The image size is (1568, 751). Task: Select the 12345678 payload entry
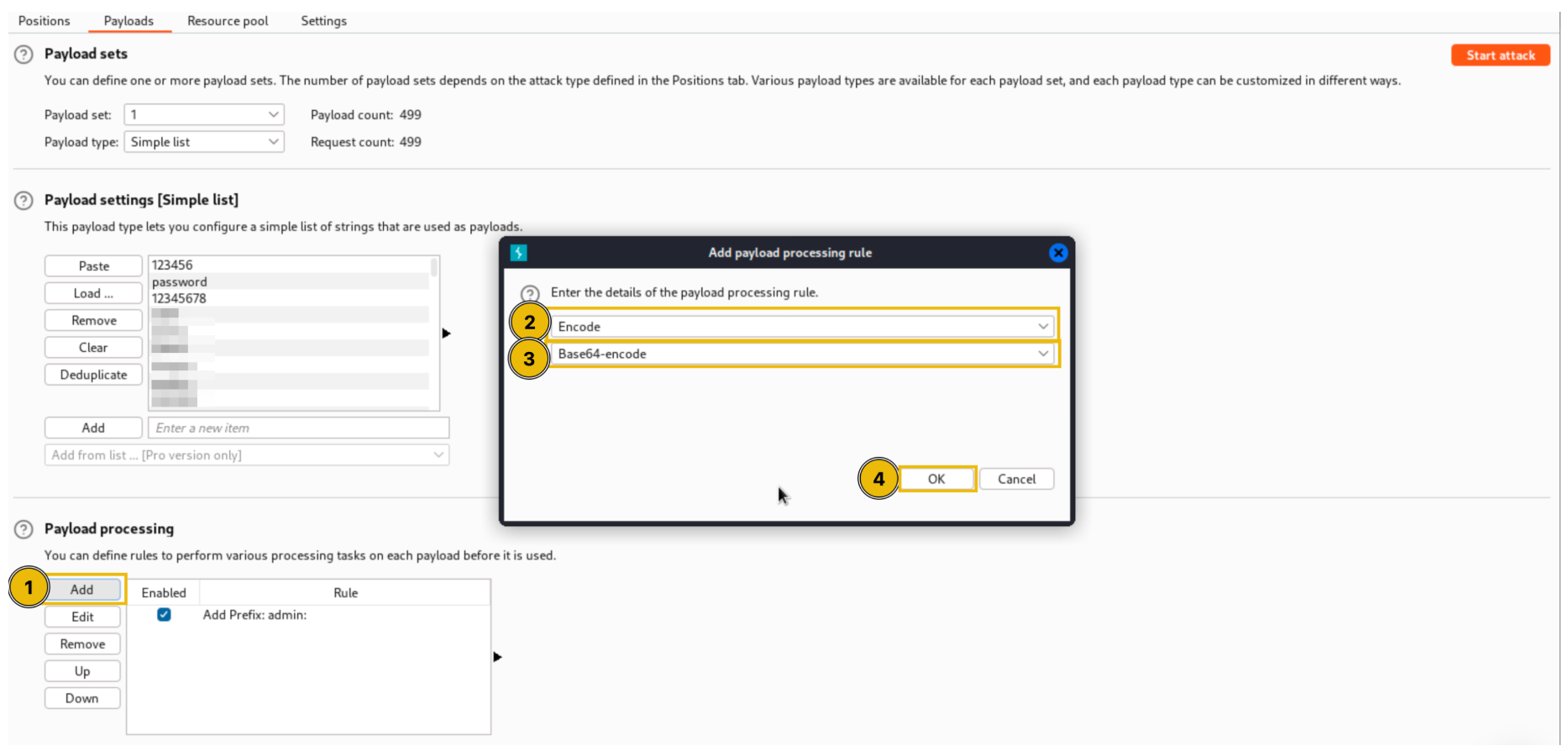pyautogui.click(x=290, y=298)
